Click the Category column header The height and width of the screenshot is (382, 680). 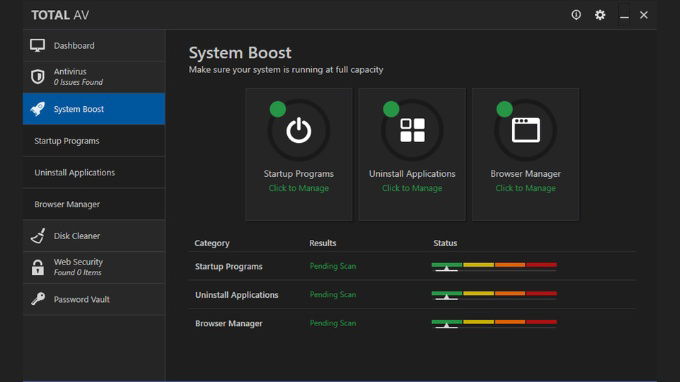(212, 243)
